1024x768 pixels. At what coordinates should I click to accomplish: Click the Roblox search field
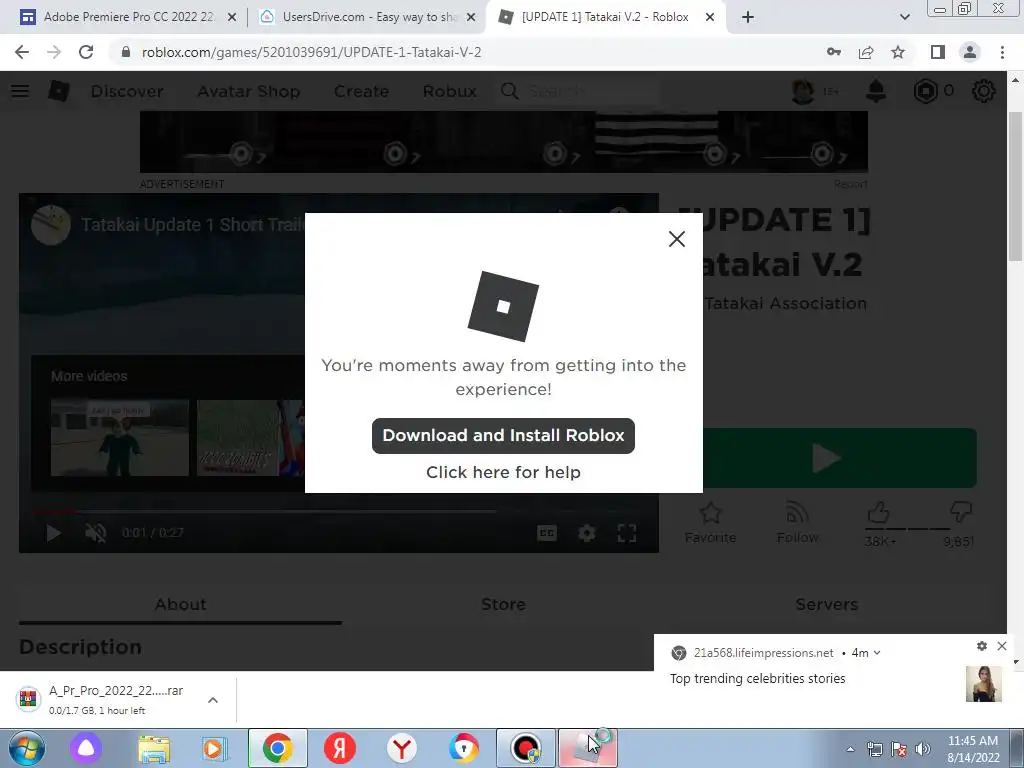(x=578, y=91)
